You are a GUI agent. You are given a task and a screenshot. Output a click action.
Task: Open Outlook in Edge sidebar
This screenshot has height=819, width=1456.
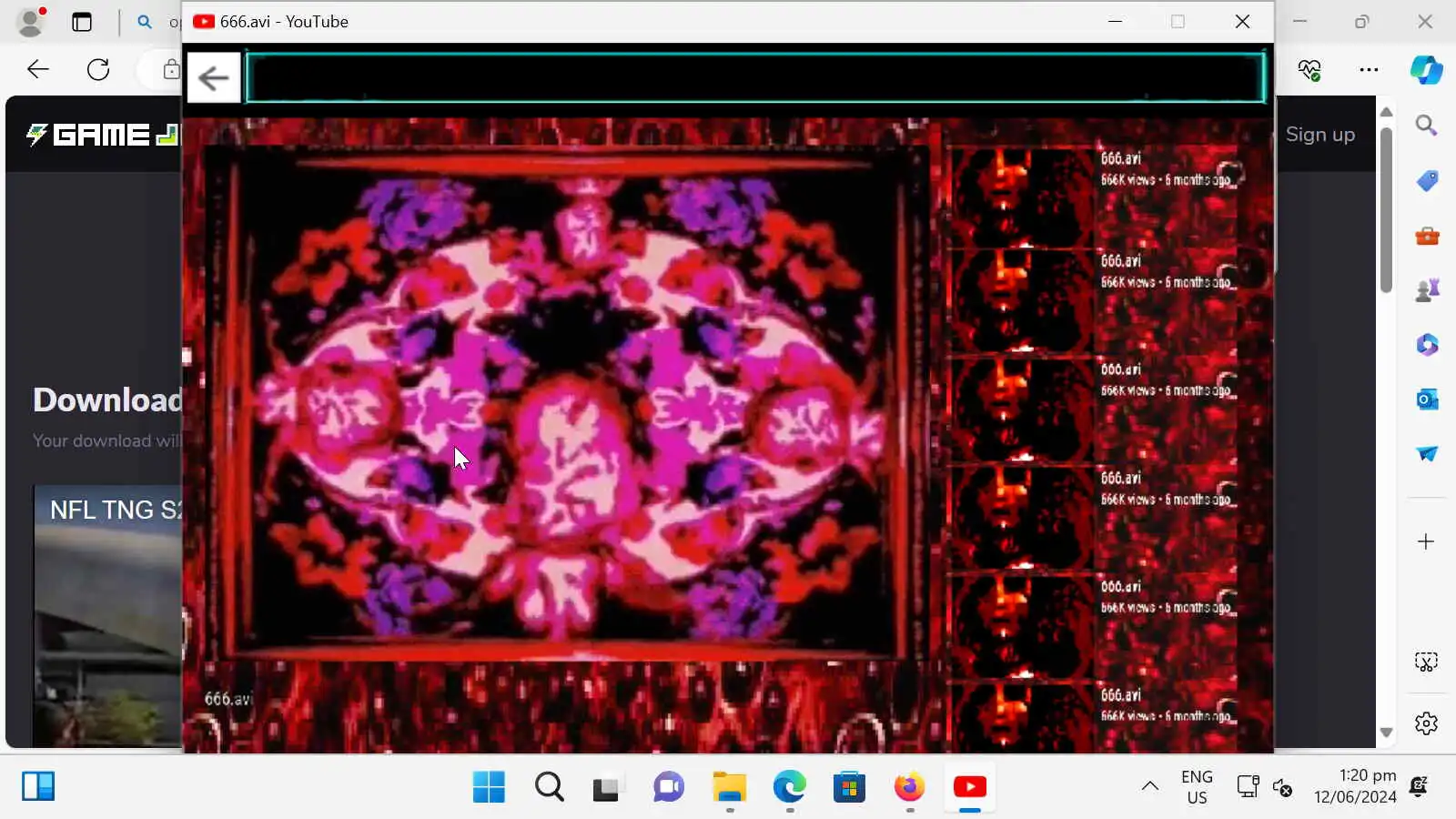(1426, 399)
